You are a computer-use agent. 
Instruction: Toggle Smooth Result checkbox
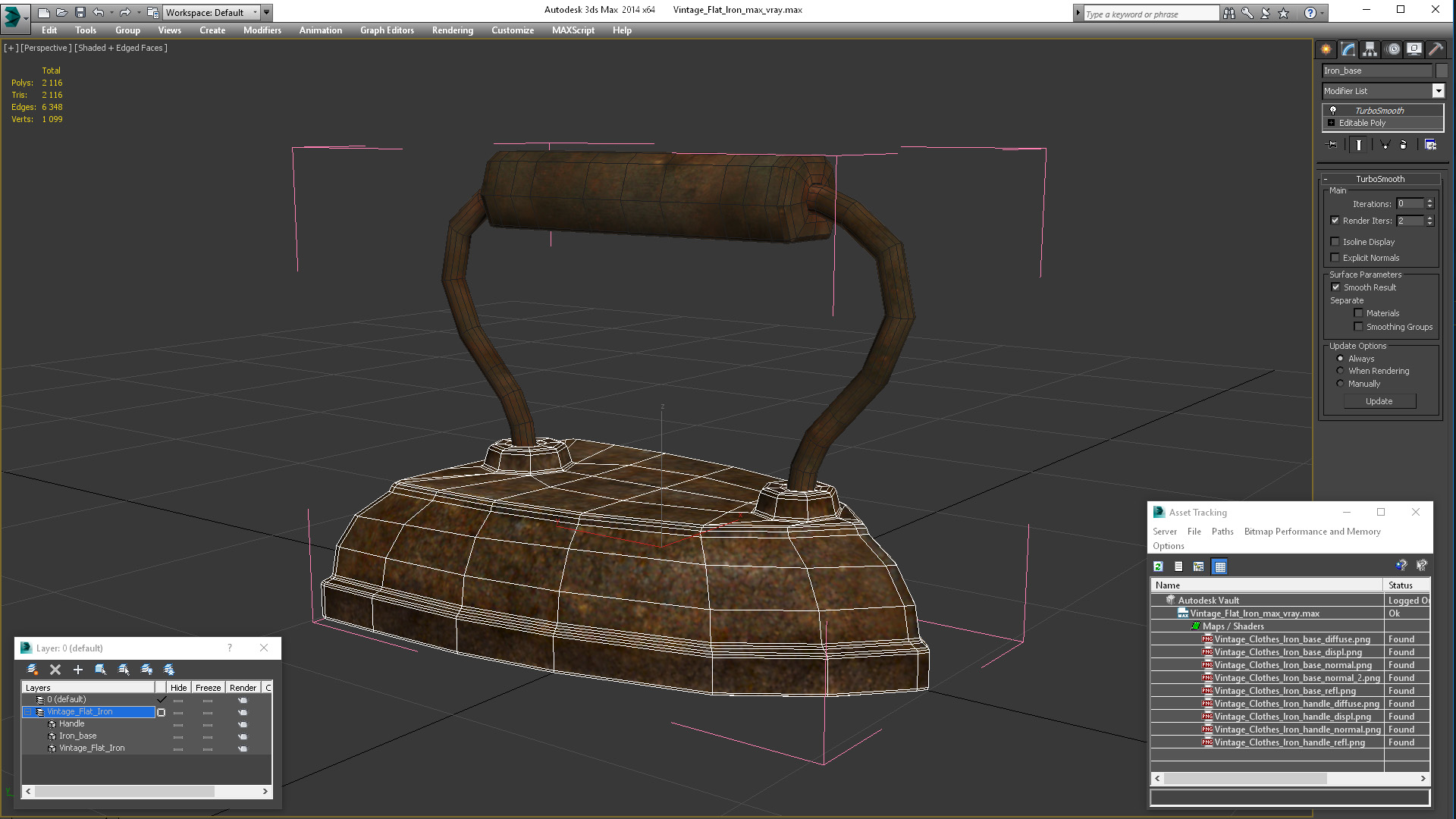pyautogui.click(x=1335, y=287)
